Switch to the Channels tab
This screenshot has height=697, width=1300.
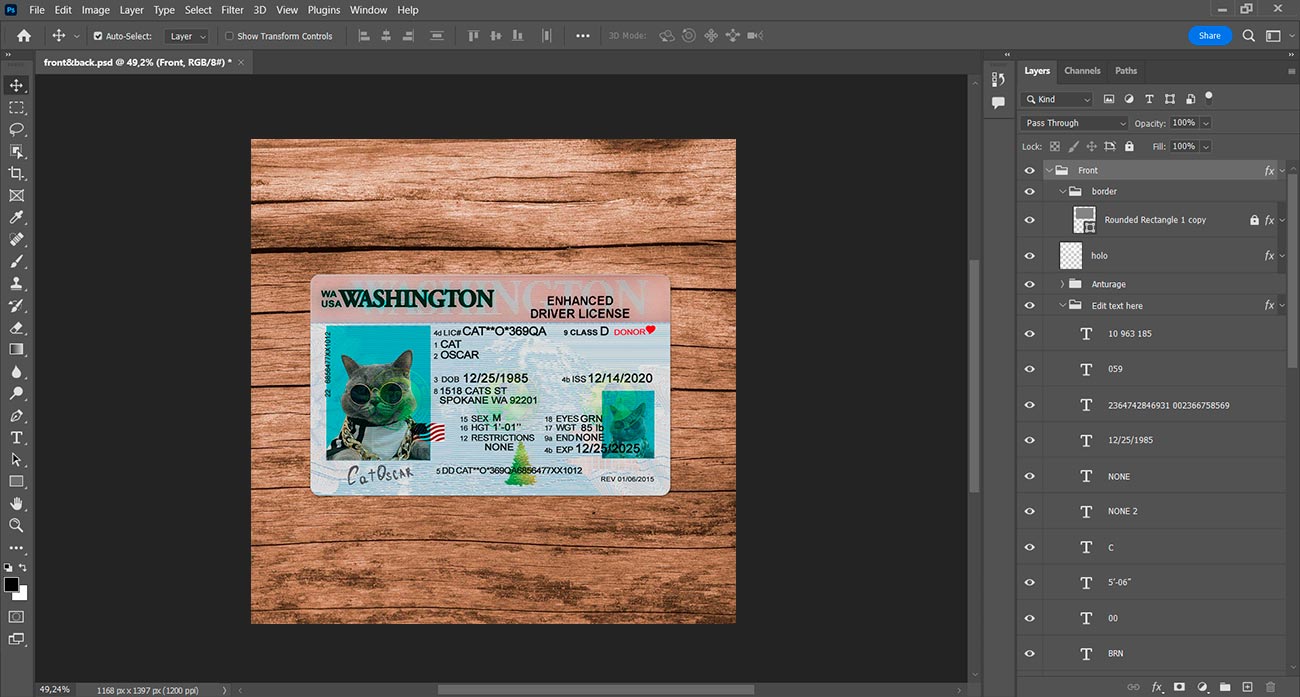pyautogui.click(x=1082, y=71)
